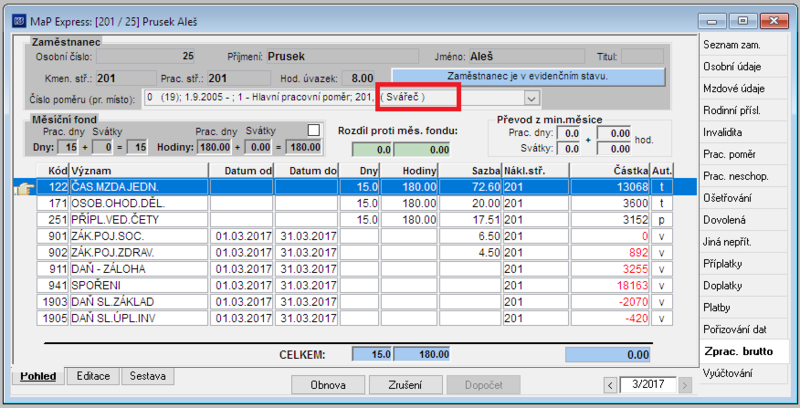Select row 1903 DAŇ SL.ZÁKLAD

(x=355, y=301)
